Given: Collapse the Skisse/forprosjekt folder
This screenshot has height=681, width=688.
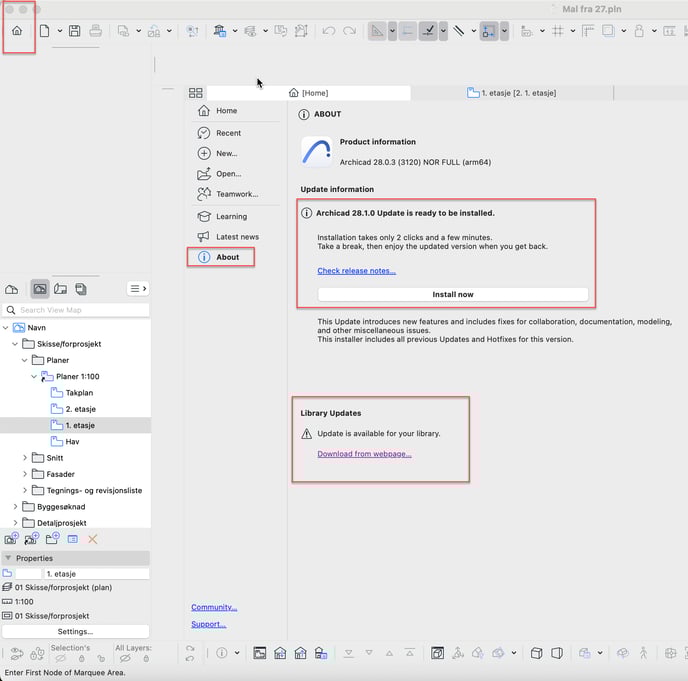Looking at the screenshot, I should (15, 344).
